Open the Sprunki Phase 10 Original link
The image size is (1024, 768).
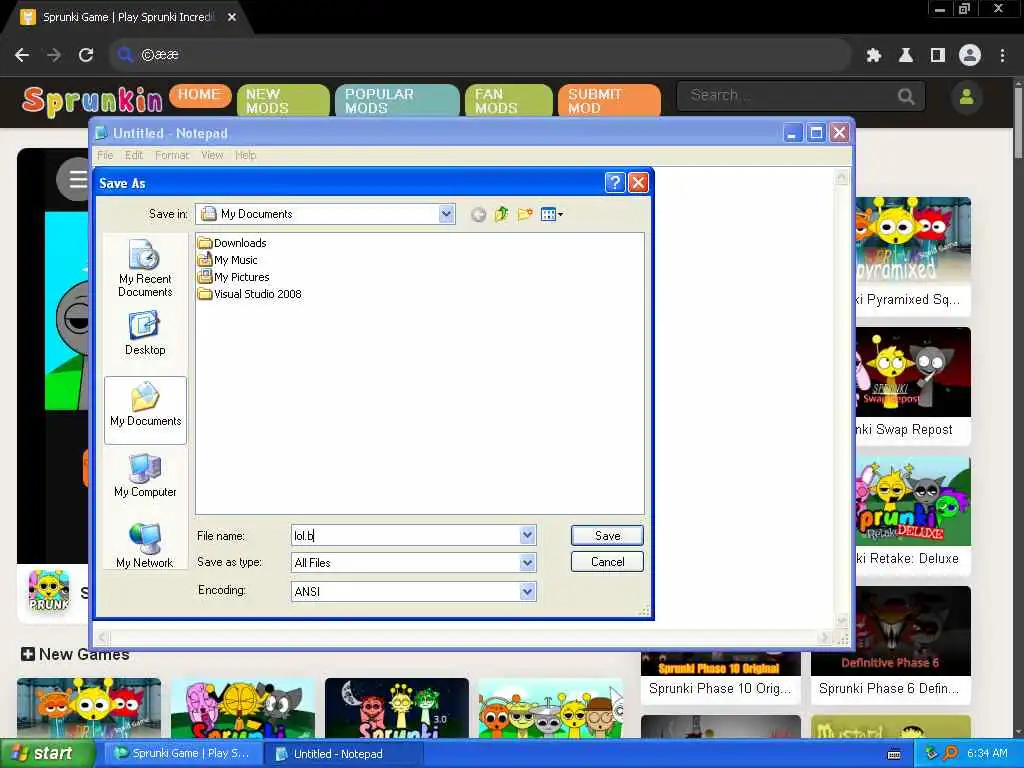click(720, 688)
